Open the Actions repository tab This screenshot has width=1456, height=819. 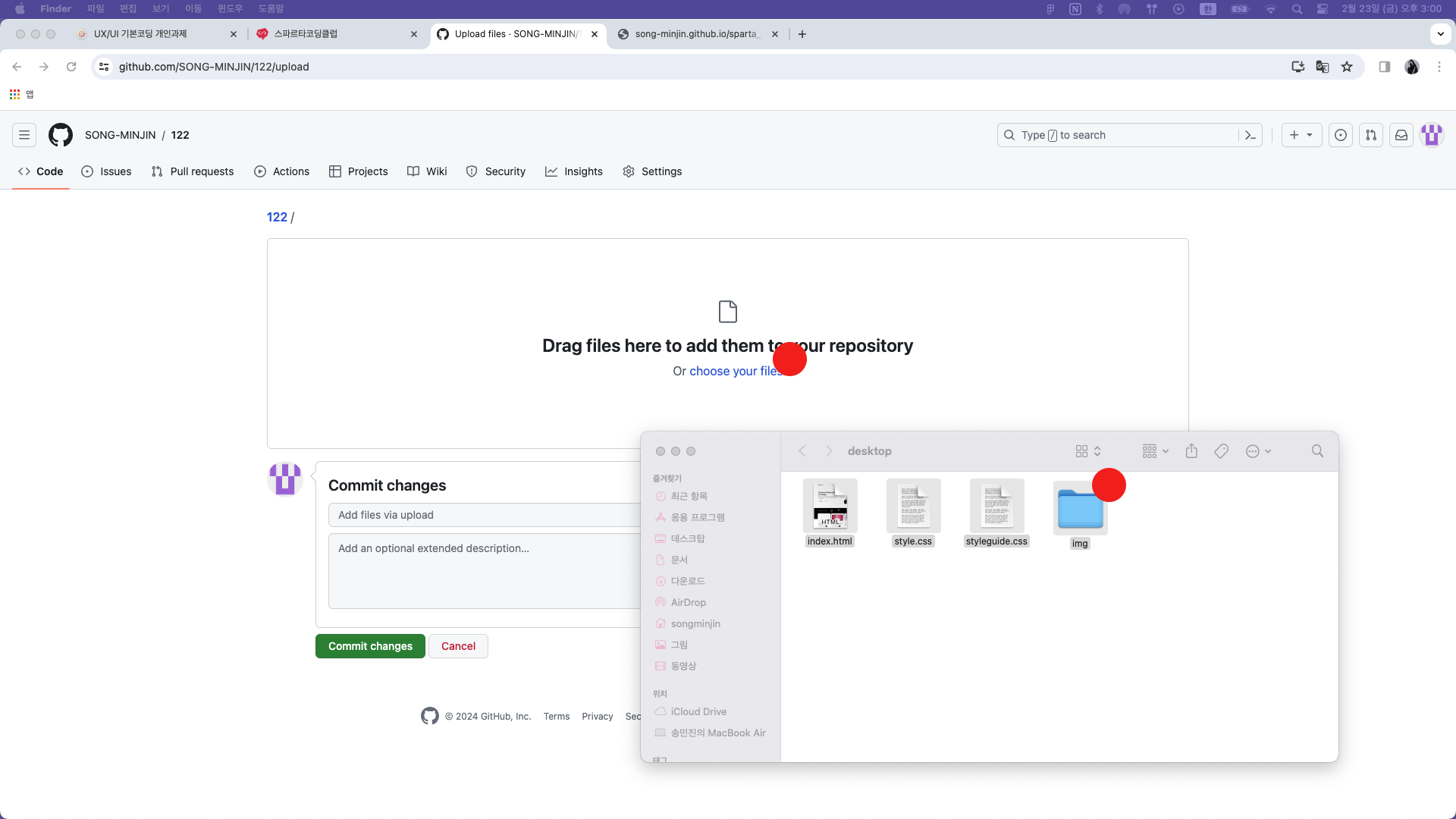click(282, 171)
